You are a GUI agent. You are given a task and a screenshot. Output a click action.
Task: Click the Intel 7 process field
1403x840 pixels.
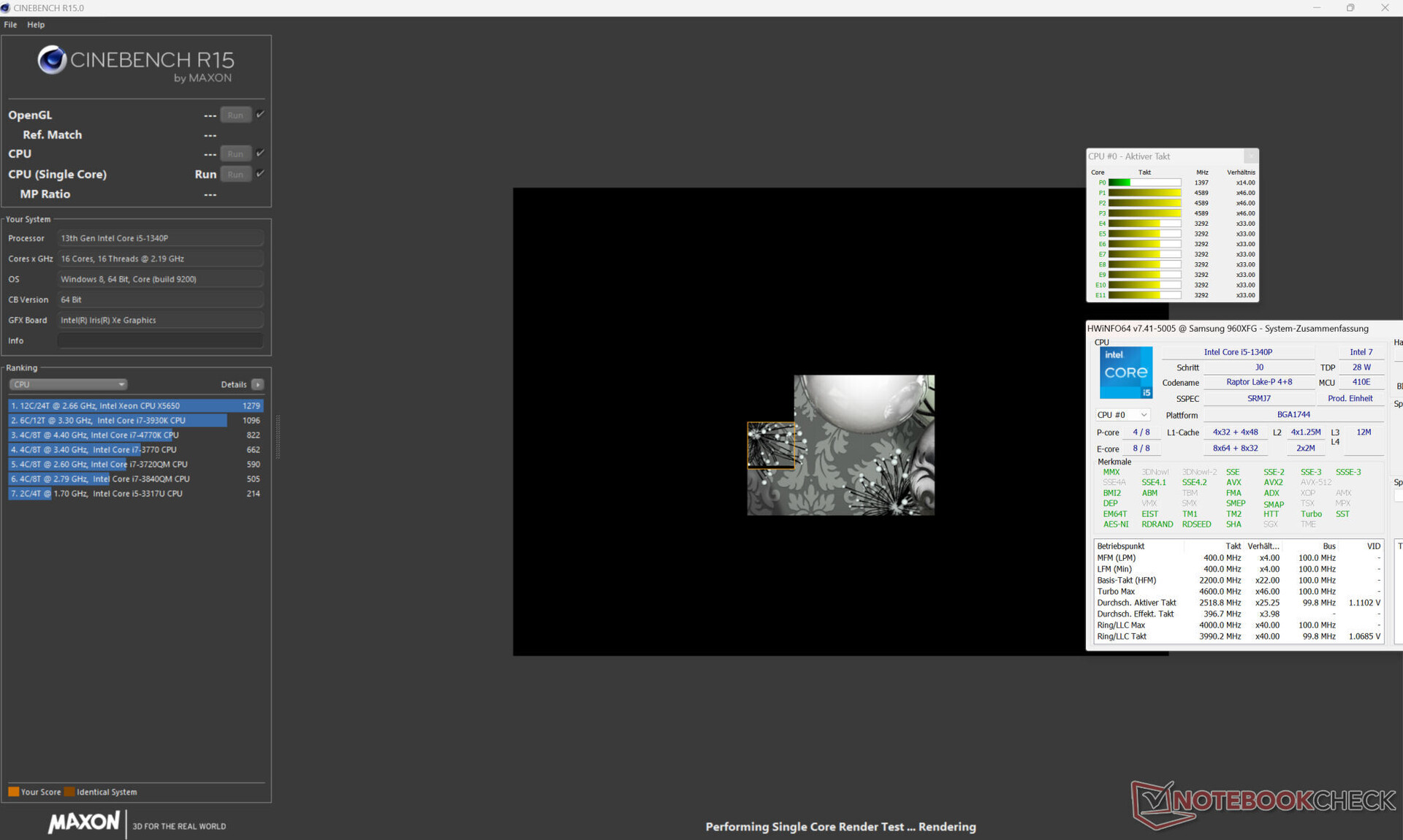point(1361,352)
